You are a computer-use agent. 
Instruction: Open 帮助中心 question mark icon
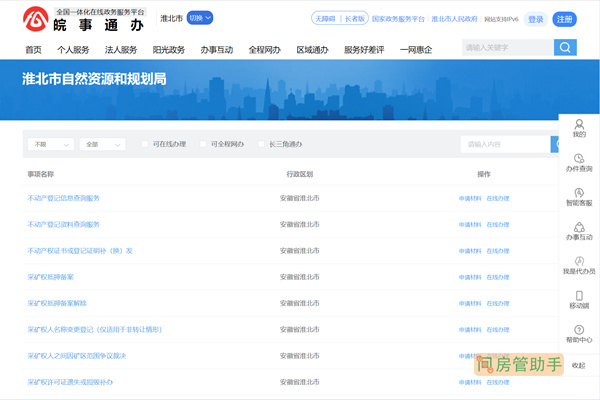click(x=579, y=330)
